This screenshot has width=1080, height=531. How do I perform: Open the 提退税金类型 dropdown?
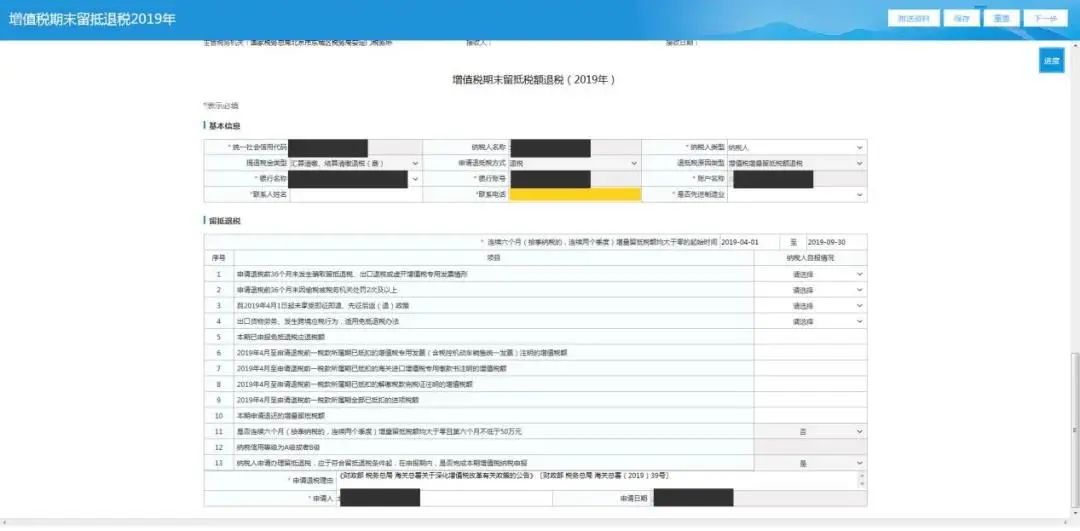point(355,163)
